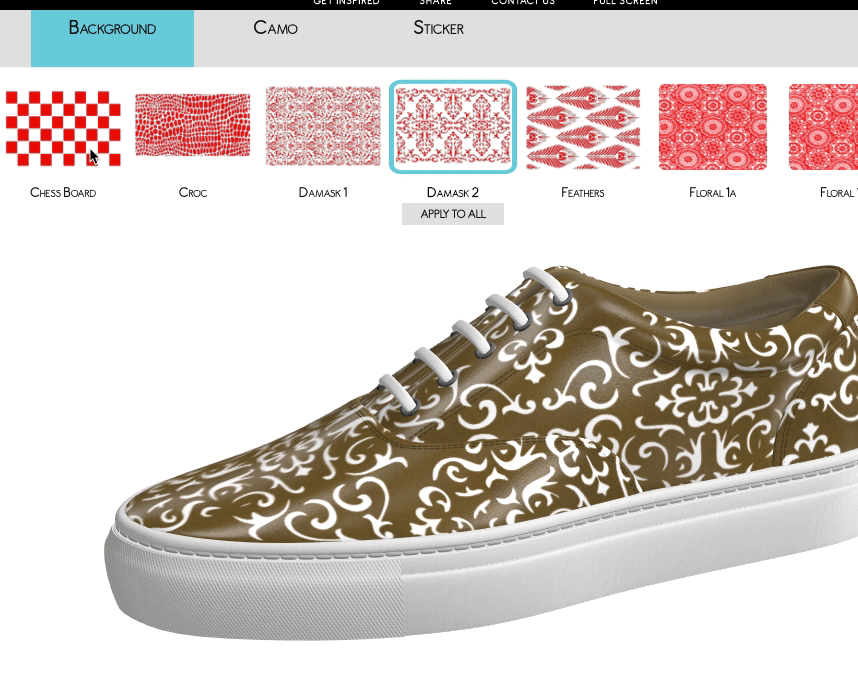
Task: Open the Contact Us link
Action: pyautogui.click(x=522, y=3)
